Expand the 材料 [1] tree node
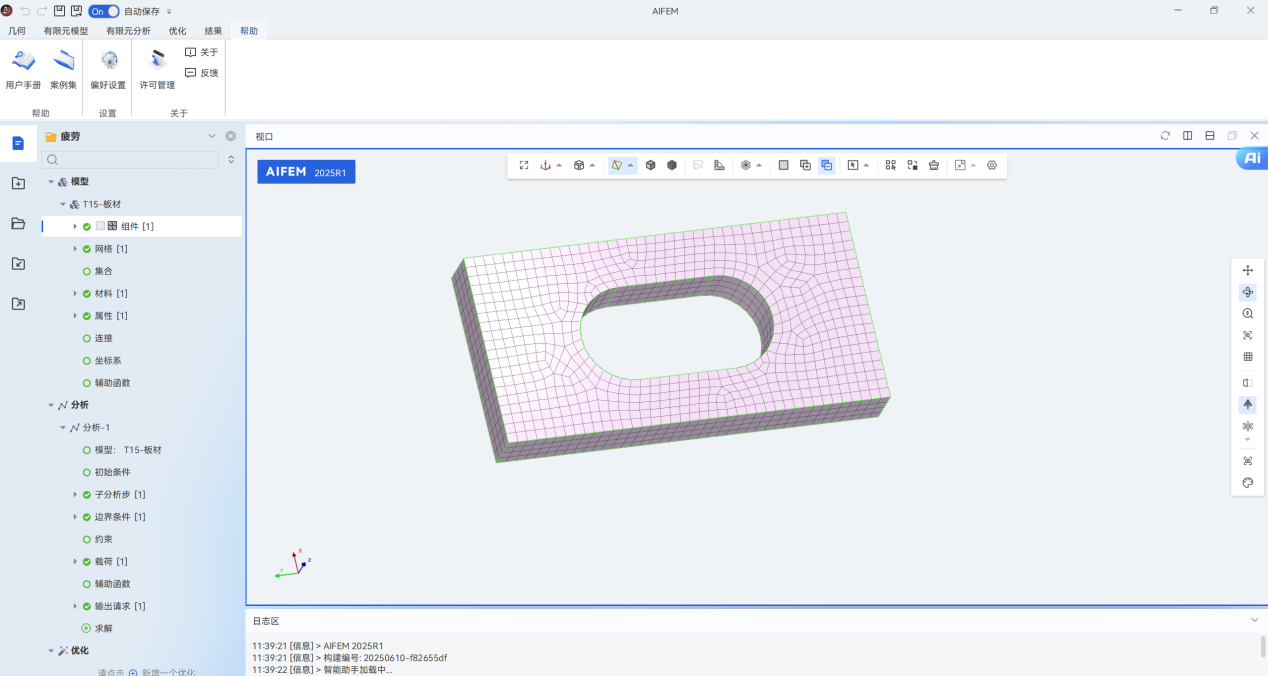Screen dimensions: 1268x676 tap(75, 293)
